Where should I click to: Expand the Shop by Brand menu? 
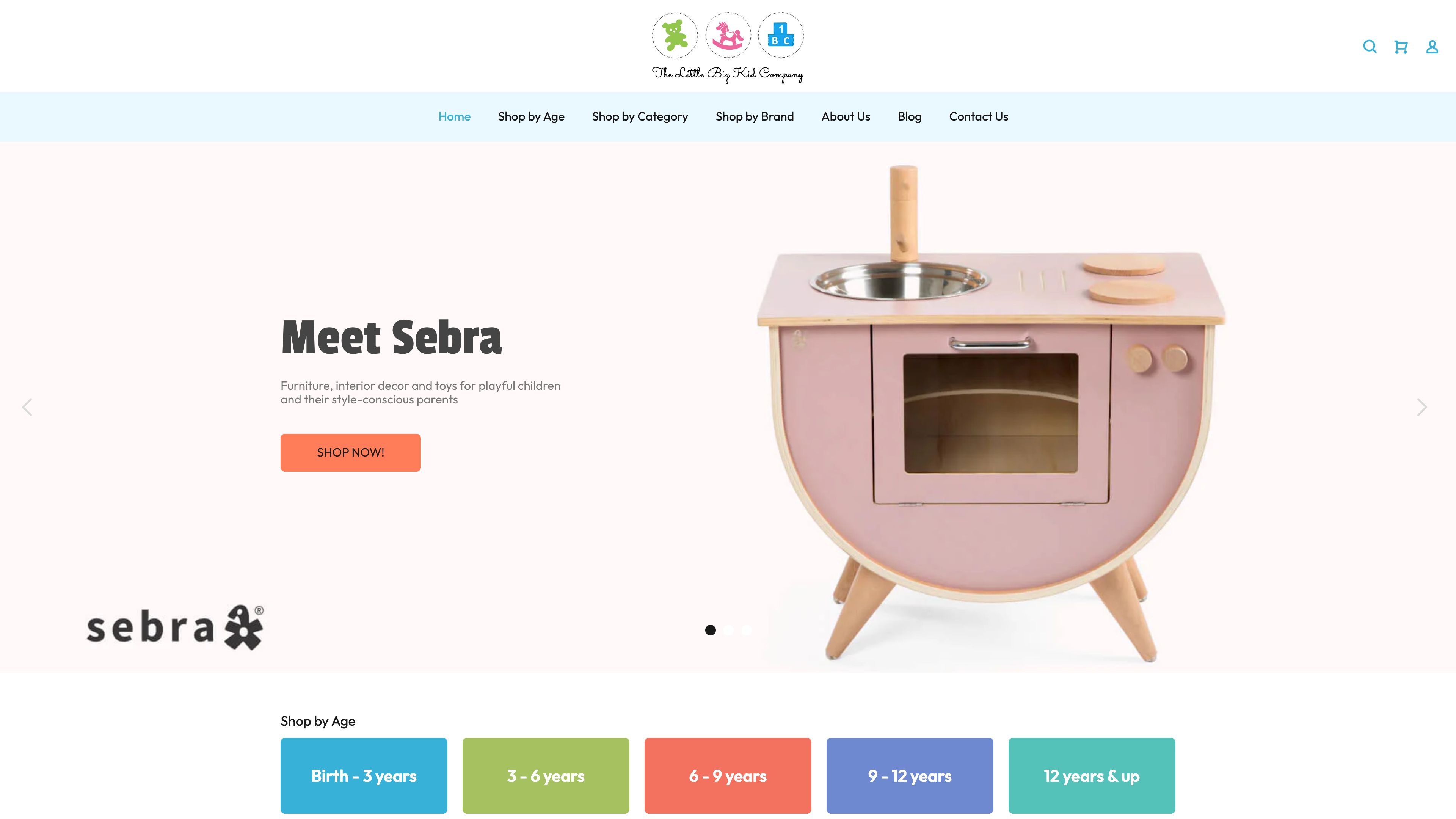tap(755, 116)
